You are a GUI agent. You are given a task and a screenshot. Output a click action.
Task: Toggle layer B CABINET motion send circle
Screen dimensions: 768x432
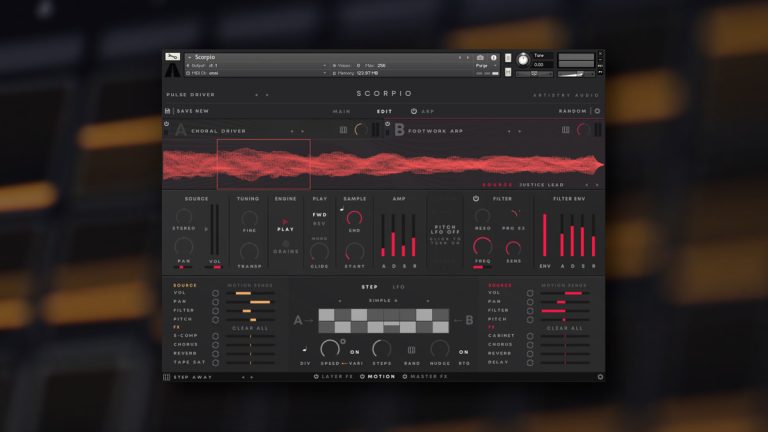coord(530,336)
